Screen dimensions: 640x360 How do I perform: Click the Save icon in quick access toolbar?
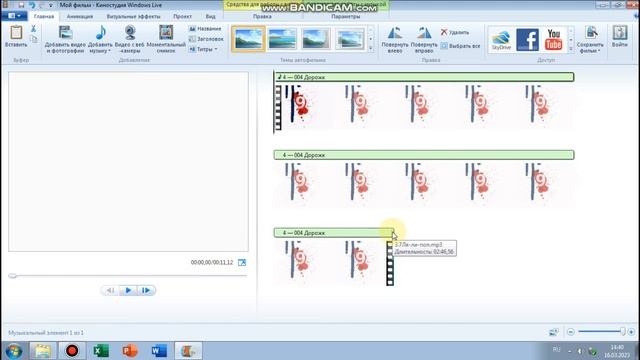pyautogui.click(x=21, y=5)
